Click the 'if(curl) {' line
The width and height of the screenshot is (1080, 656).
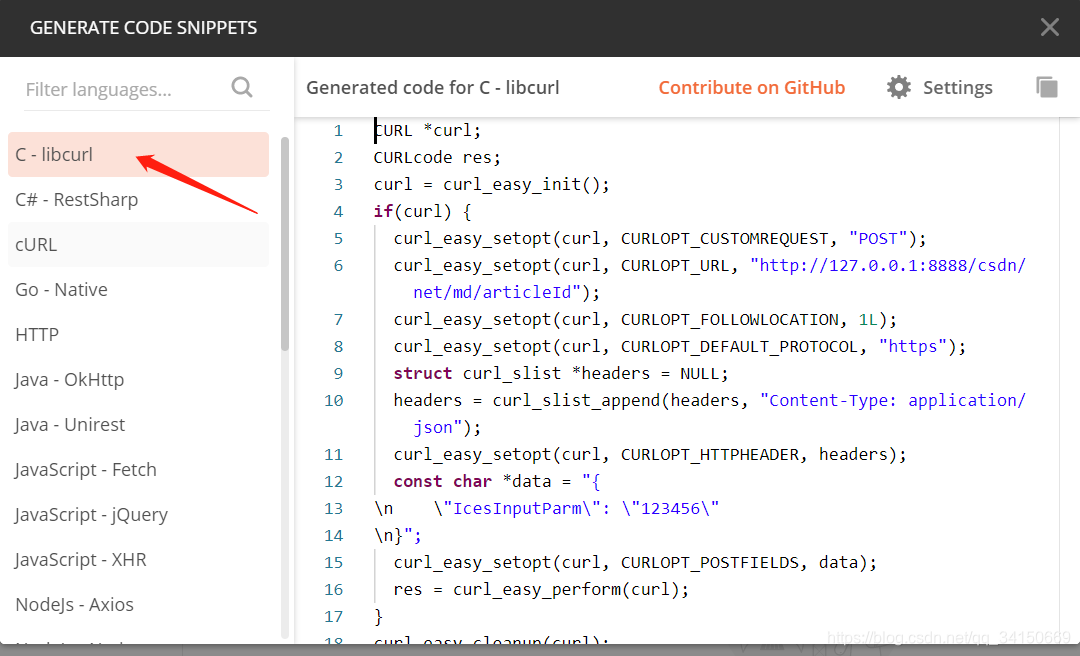click(423, 211)
